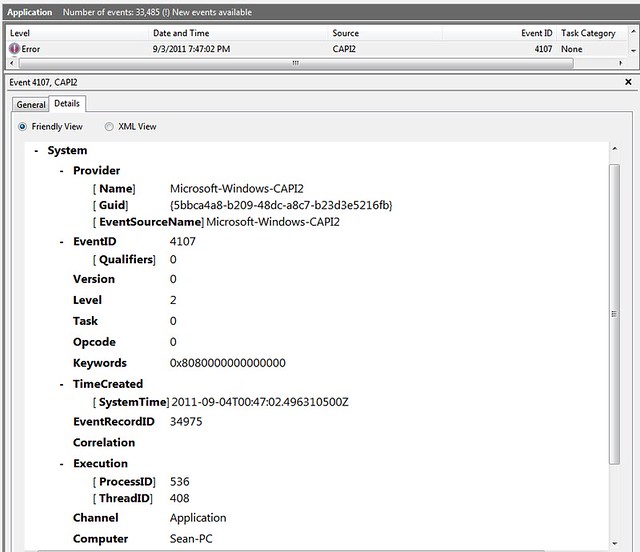This screenshot has width=640, height=552.
Task: Click the Provider Name value Microsoft-Windows-CAPI2
Action: click(237, 189)
